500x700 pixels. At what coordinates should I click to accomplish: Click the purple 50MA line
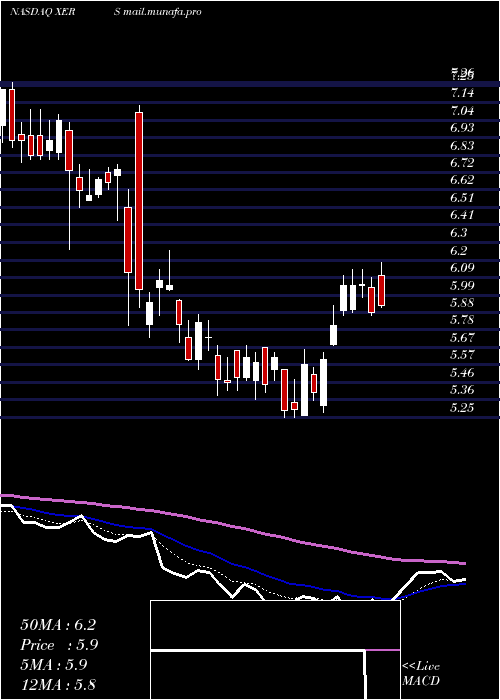[x=232, y=526]
